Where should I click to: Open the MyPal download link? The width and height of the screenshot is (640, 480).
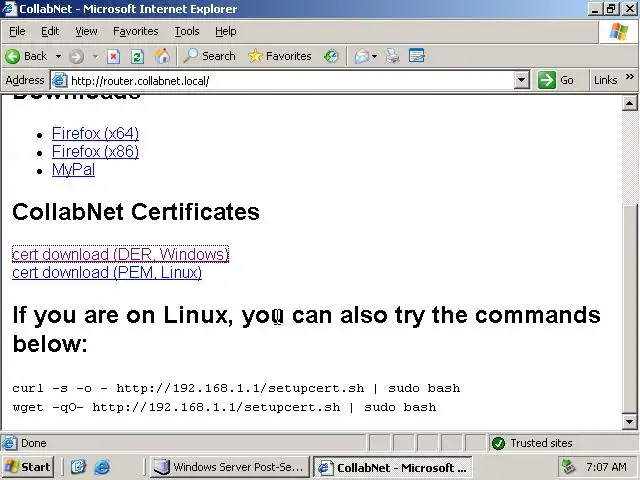(73, 169)
